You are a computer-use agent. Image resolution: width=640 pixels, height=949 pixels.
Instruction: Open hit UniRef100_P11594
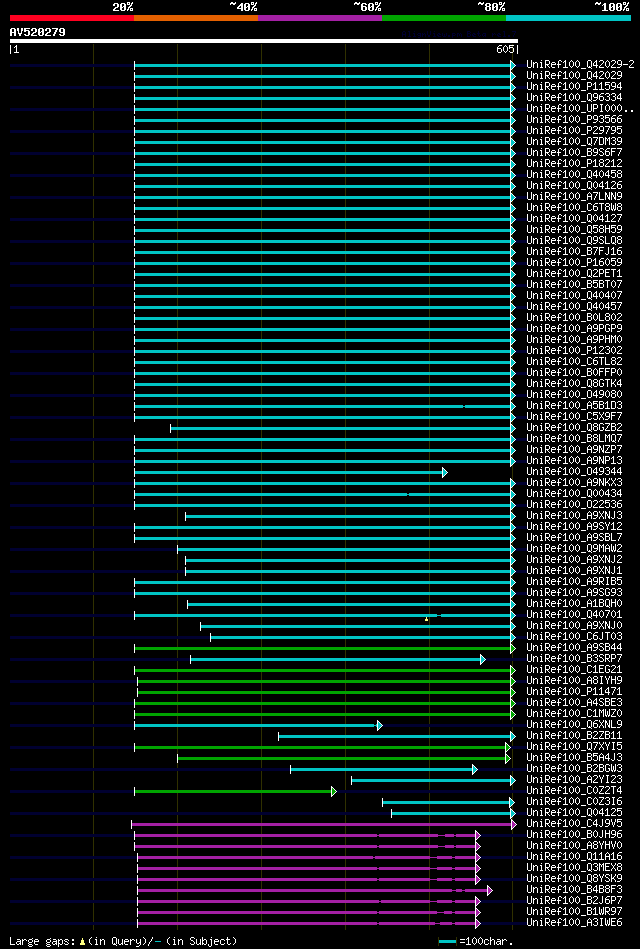click(574, 87)
